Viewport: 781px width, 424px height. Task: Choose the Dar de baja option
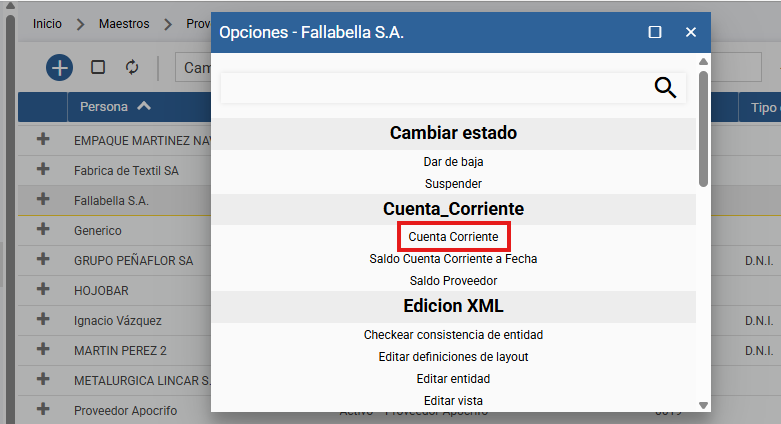(453, 162)
